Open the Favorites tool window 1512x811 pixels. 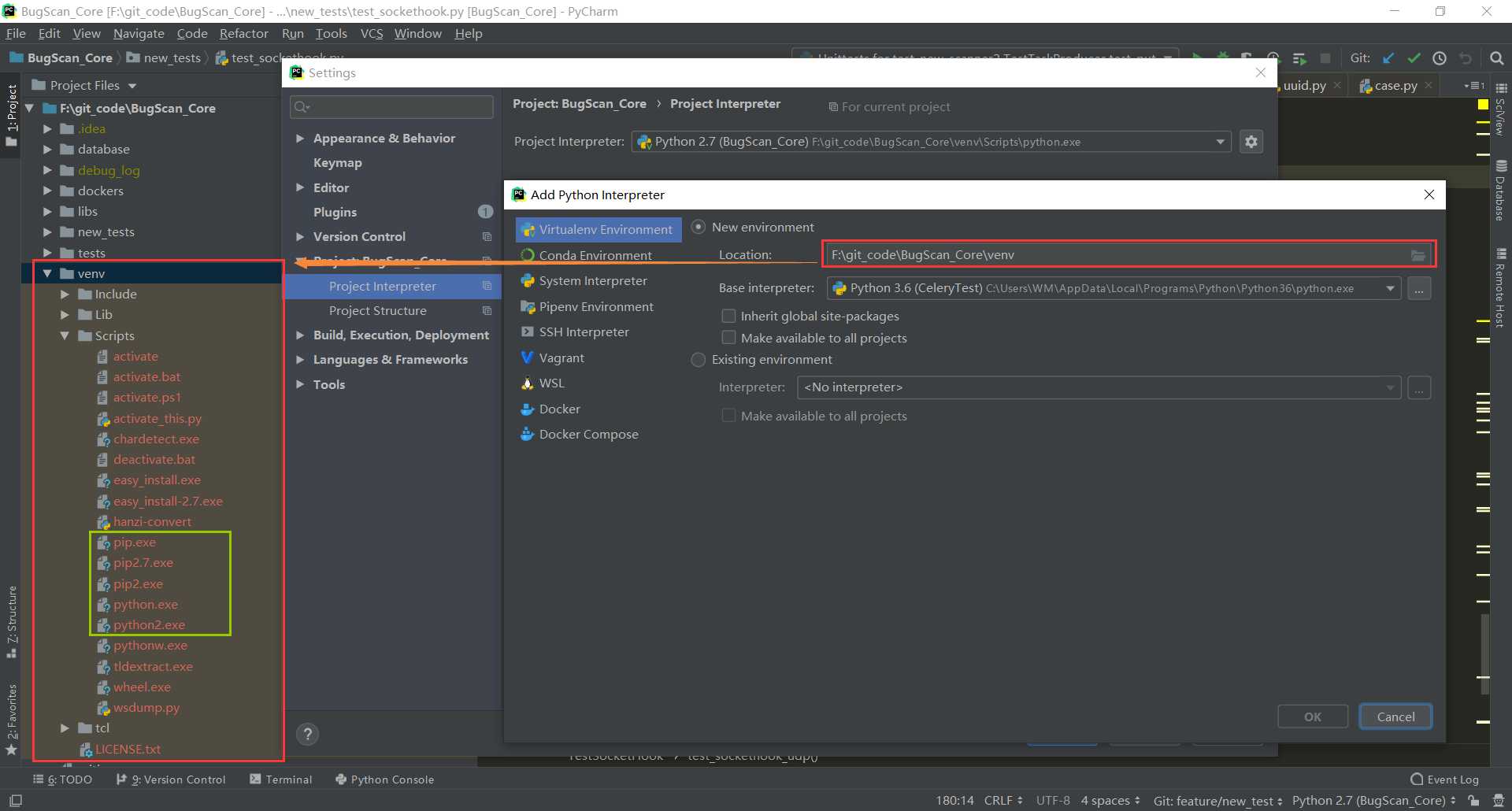coord(11,719)
